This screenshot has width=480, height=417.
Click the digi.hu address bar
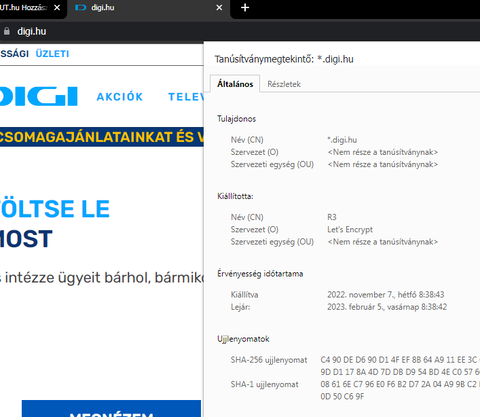click(240, 31)
